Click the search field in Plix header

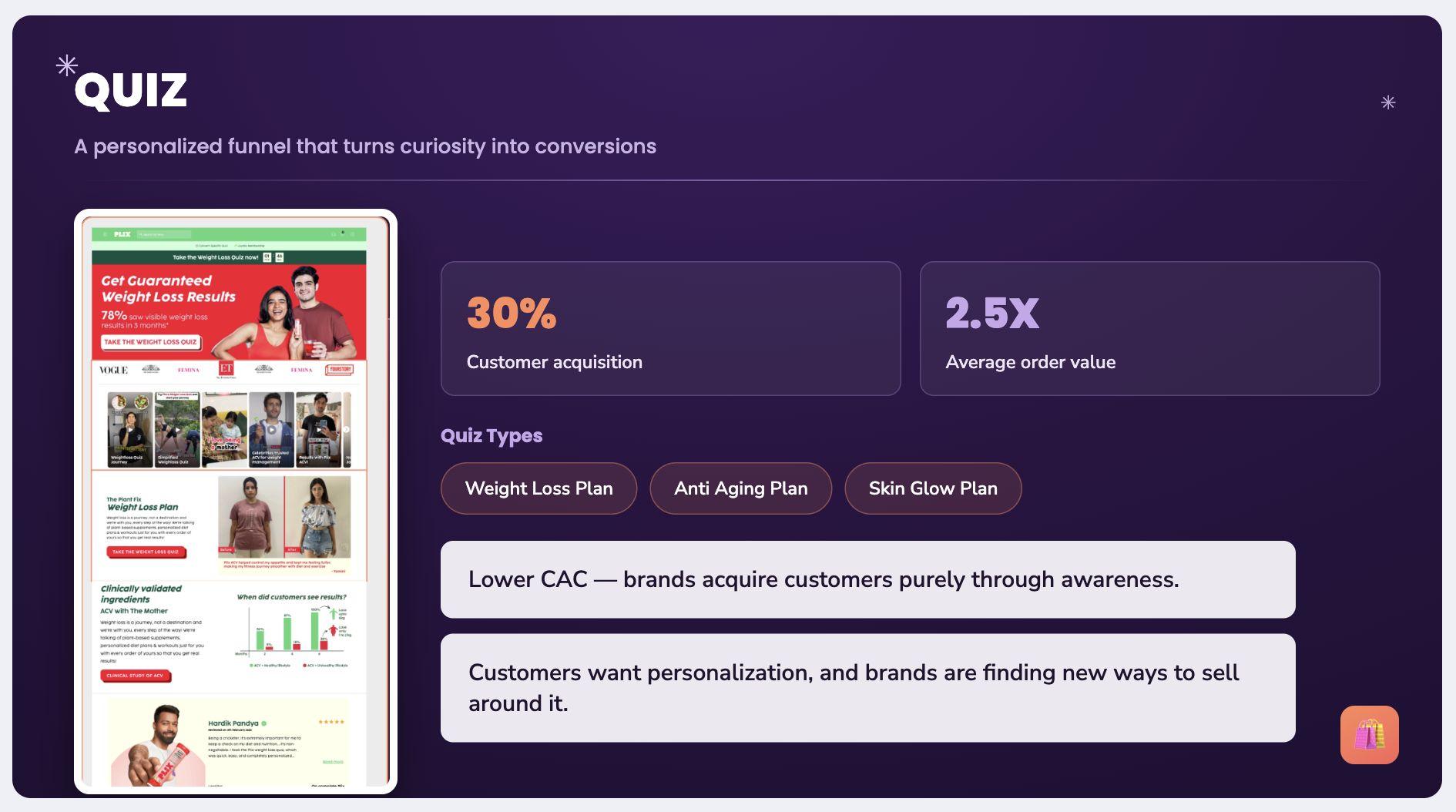[163, 234]
